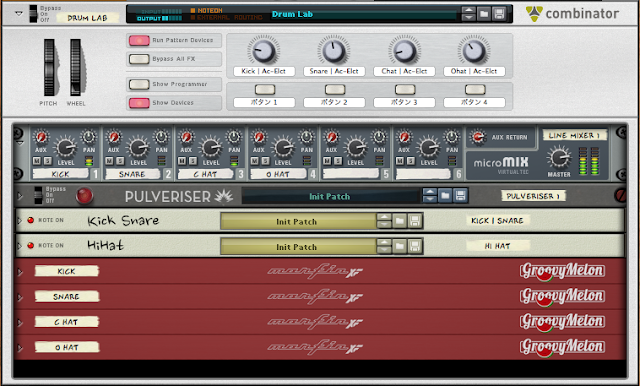Solo the KICK mixer channel
Image resolution: width=640 pixels, height=386 pixels.
coord(48,161)
